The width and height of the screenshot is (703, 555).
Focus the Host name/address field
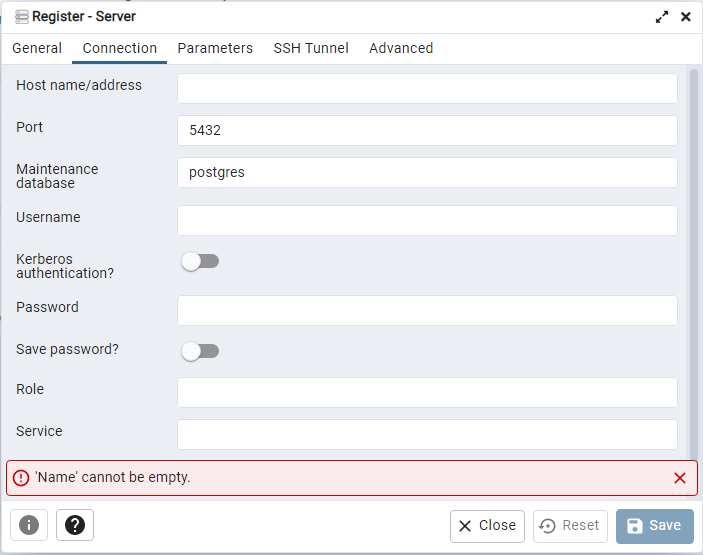[x=427, y=88]
